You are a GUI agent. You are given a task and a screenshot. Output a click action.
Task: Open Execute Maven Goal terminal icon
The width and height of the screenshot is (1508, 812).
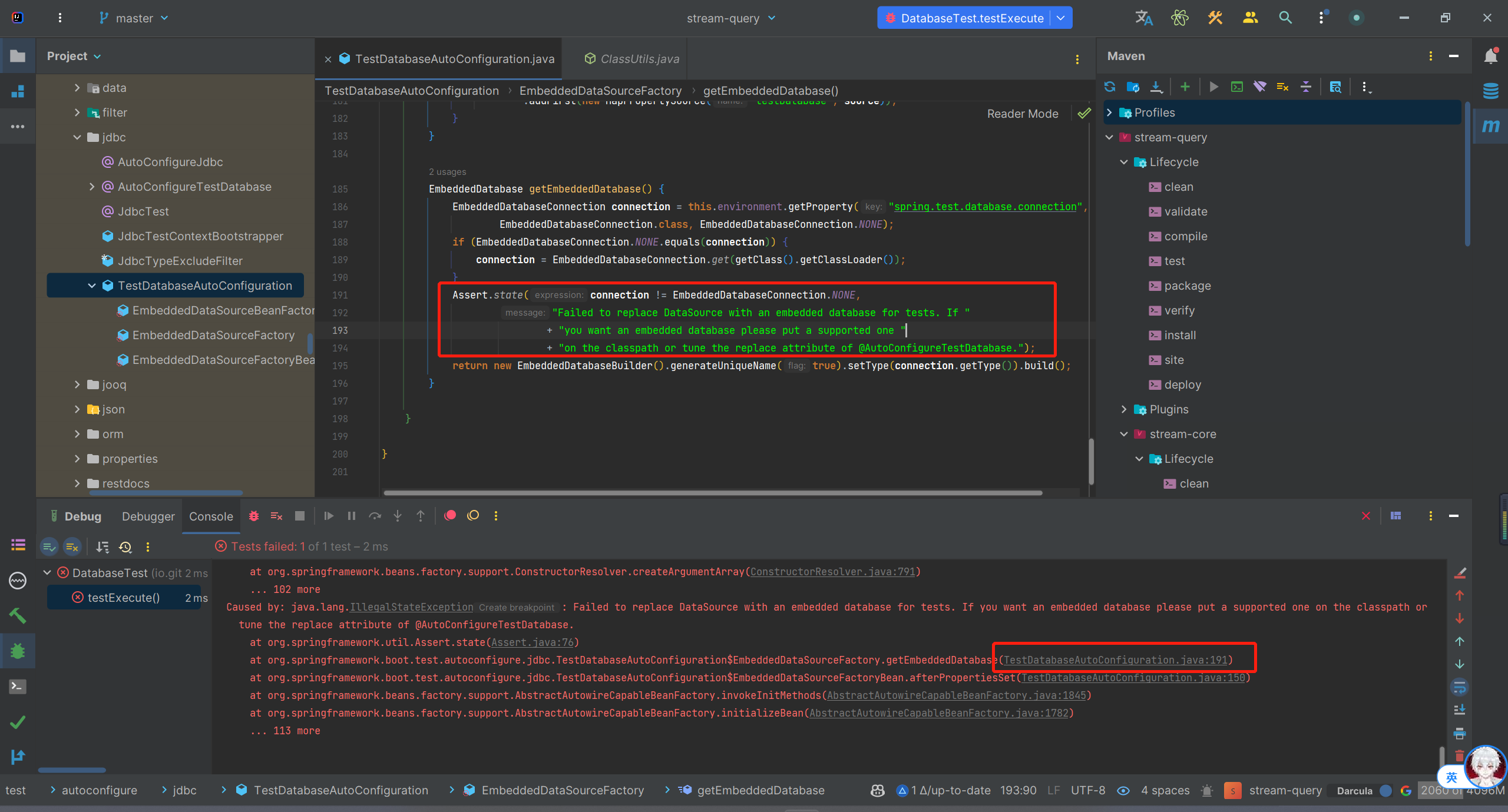click(x=1236, y=87)
